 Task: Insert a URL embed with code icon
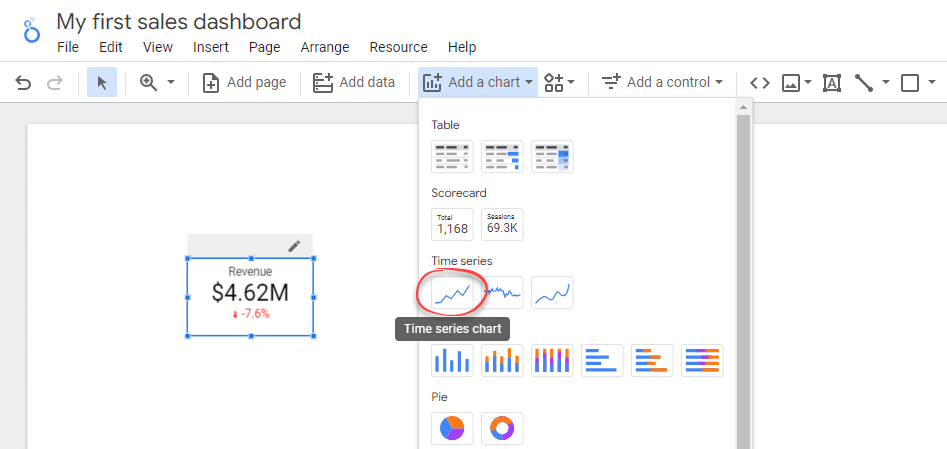[760, 83]
